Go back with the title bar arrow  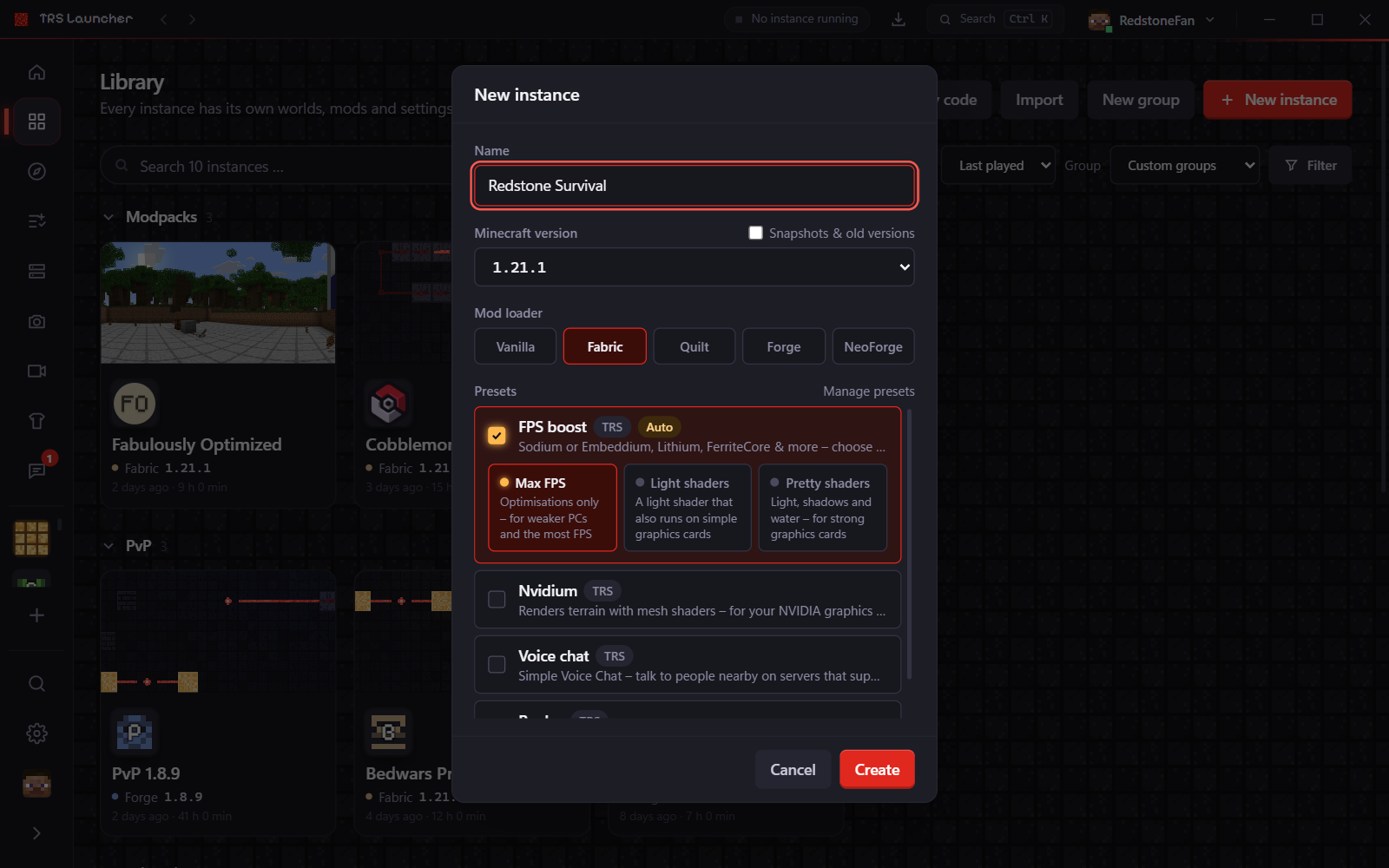pos(163,19)
